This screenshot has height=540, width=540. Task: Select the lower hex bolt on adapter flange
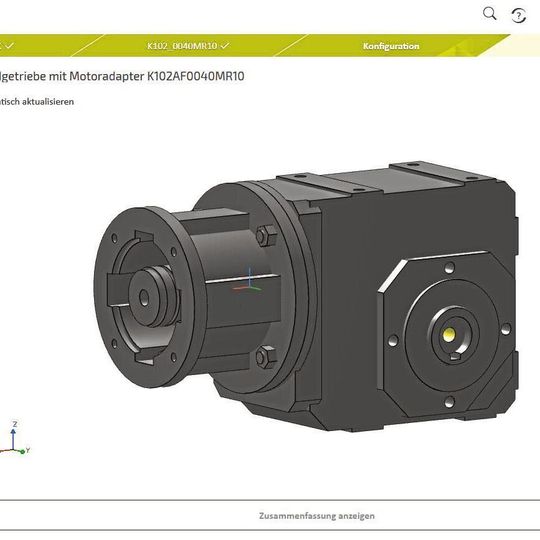tap(266, 357)
